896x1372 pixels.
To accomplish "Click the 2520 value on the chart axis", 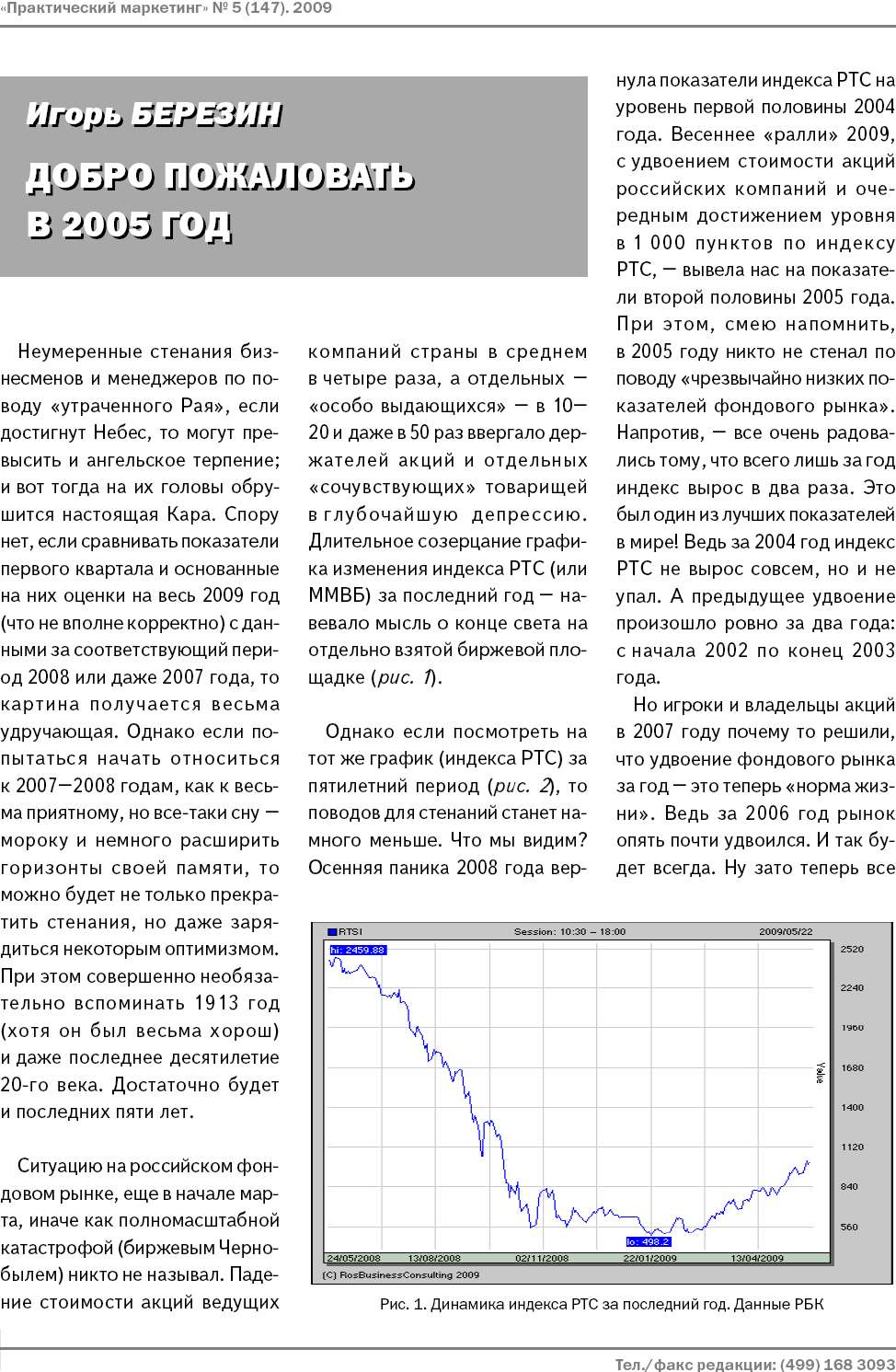I will [852, 949].
